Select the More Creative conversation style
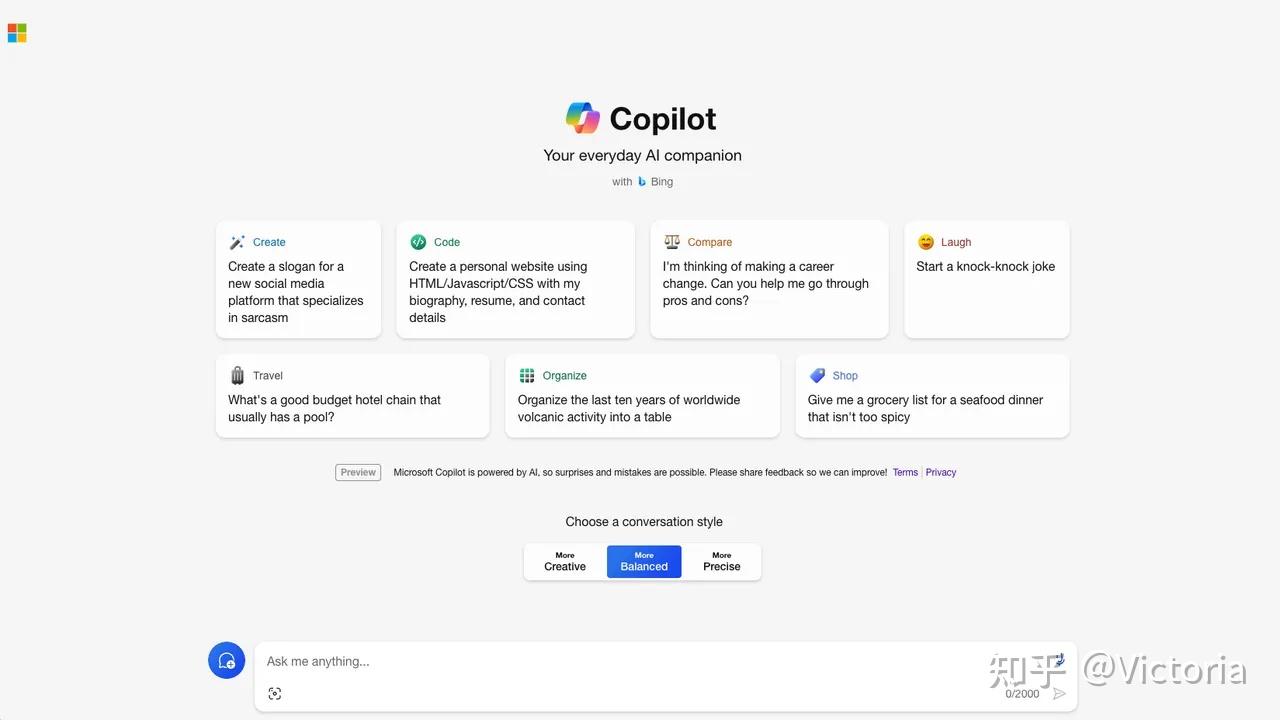The width and height of the screenshot is (1280, 720). 564,561
